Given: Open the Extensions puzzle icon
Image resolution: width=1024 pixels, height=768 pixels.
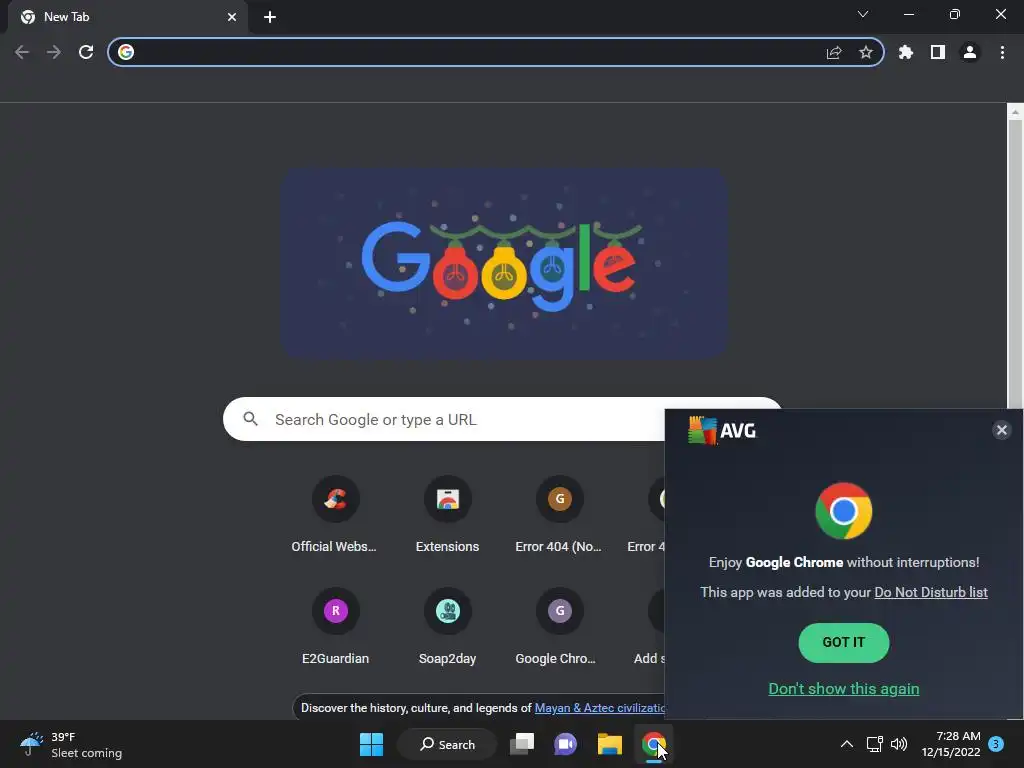Looking at the screenshot, I should [906, 52].
